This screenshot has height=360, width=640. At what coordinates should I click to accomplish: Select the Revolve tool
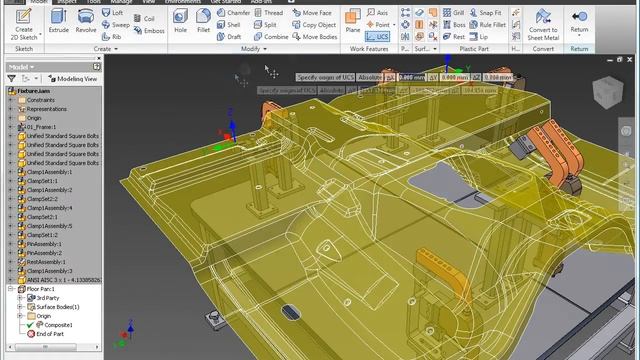[x=86, y=21]
